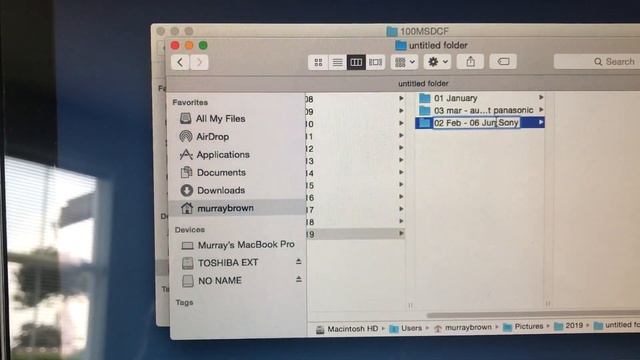Click the Downloads arrow icon
640x360 pixels.
[187, 190]
